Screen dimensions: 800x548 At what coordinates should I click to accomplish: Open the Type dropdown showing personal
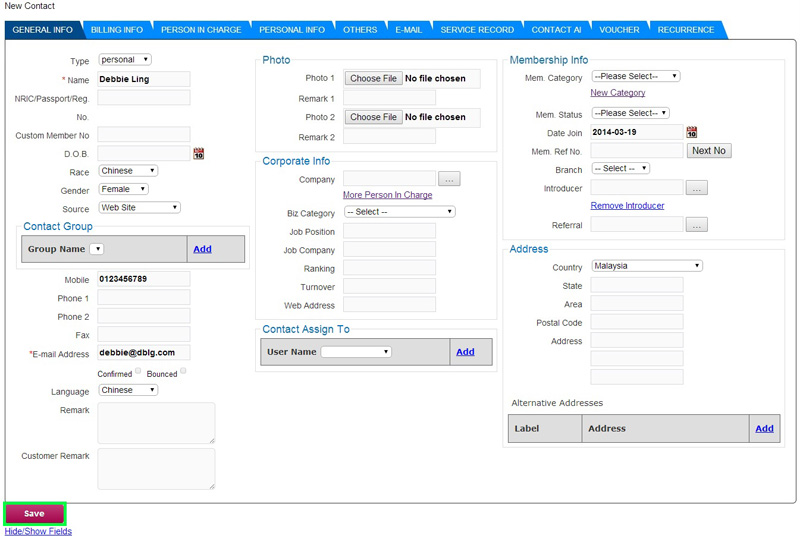(x=125, y=60)
